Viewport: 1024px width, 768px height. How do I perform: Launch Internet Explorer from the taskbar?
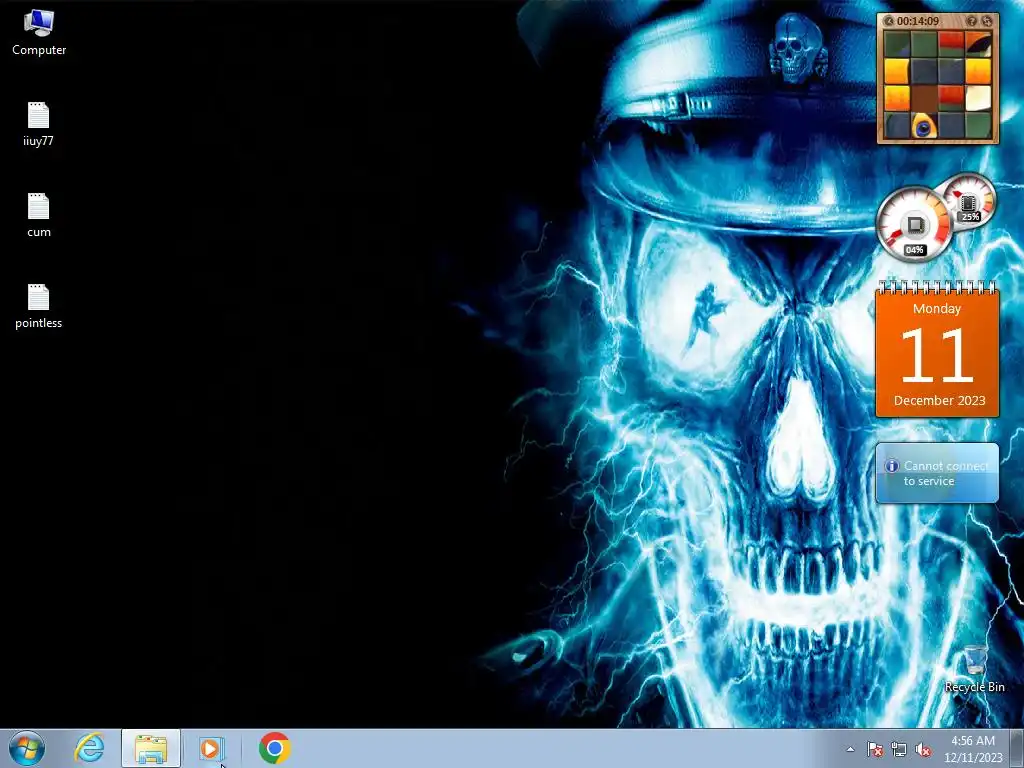click(x=89, y=748)
